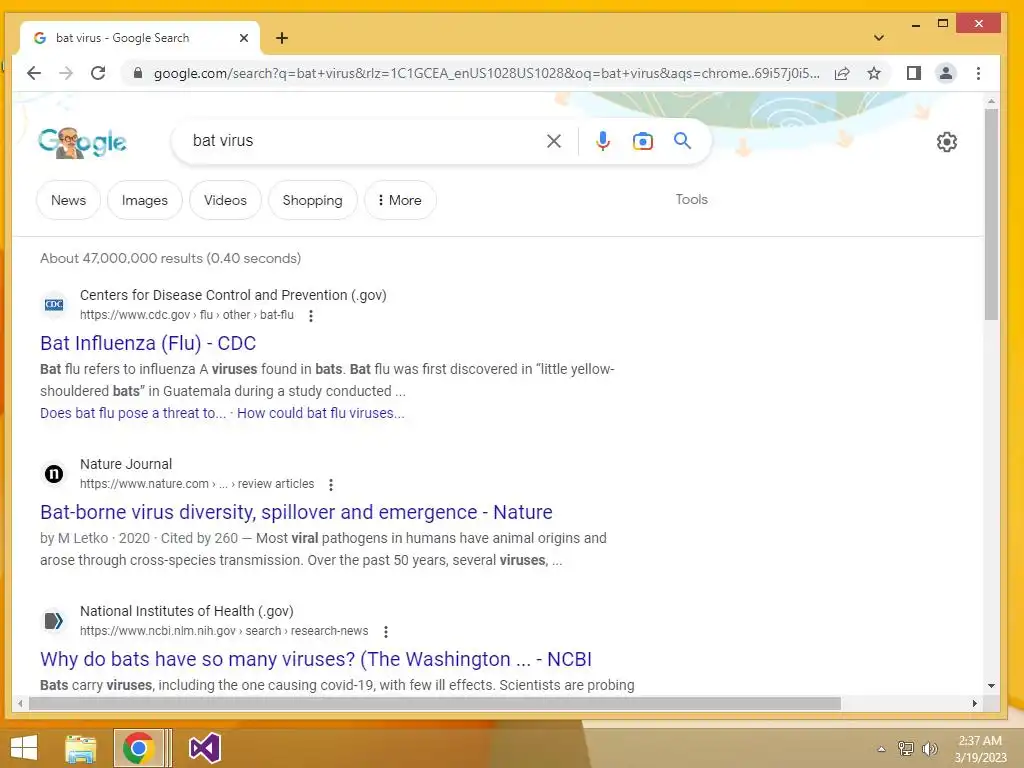Image resolution: width=1024 pixels, height=768 pixels.
Task: Show hidden system tray icons
Action: [881, 749]
